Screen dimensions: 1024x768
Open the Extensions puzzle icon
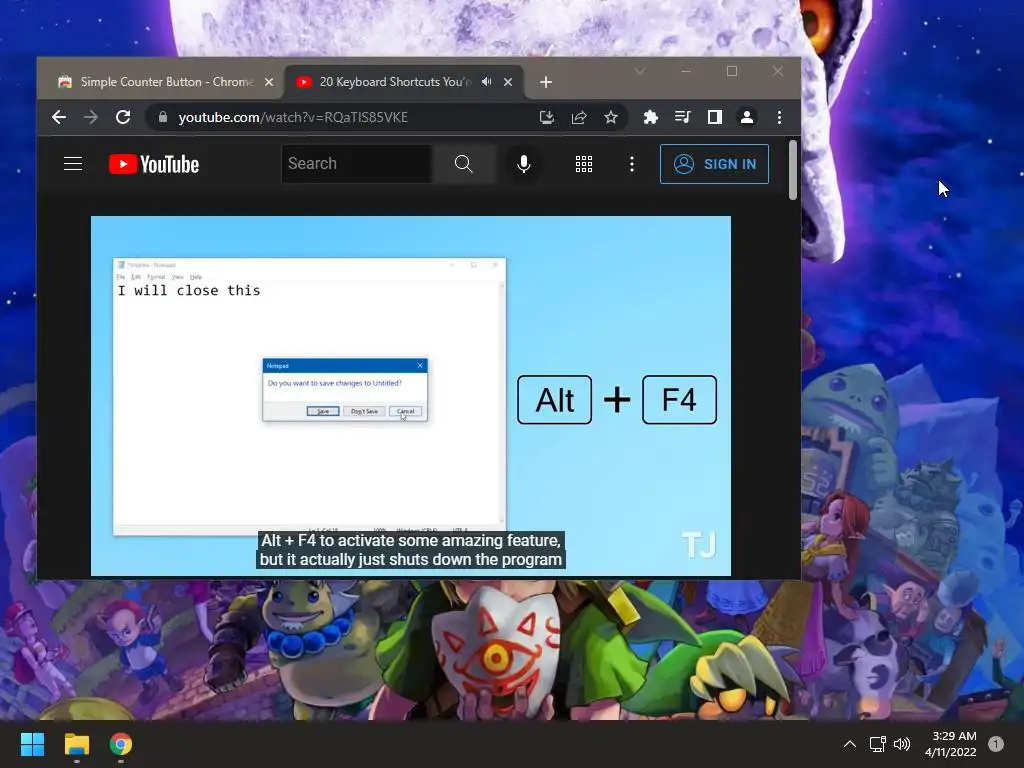tap(650, 117)
